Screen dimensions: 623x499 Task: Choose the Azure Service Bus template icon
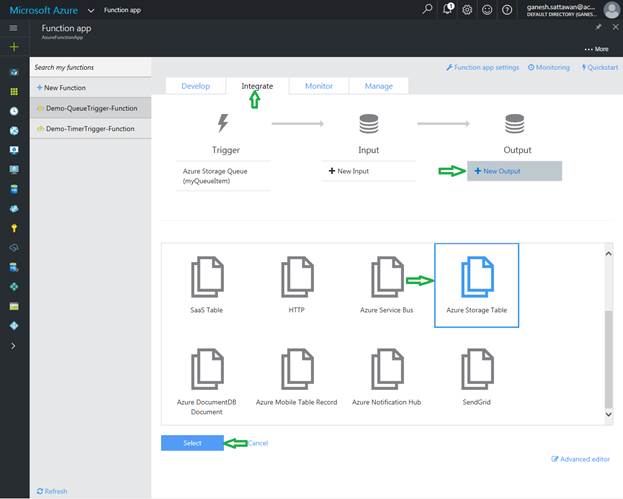coord(386,277)
